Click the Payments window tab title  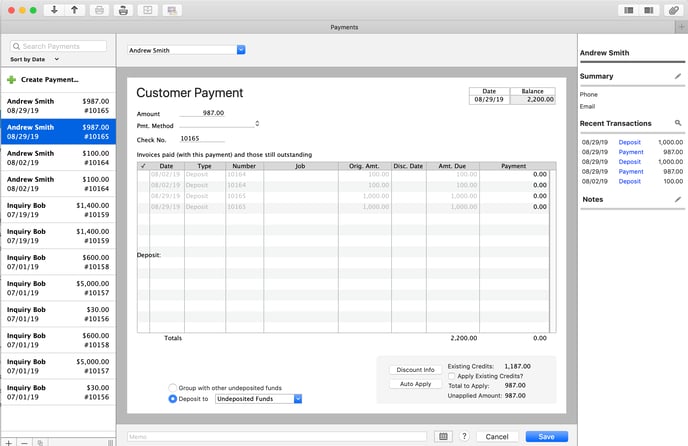pos(344,27)
